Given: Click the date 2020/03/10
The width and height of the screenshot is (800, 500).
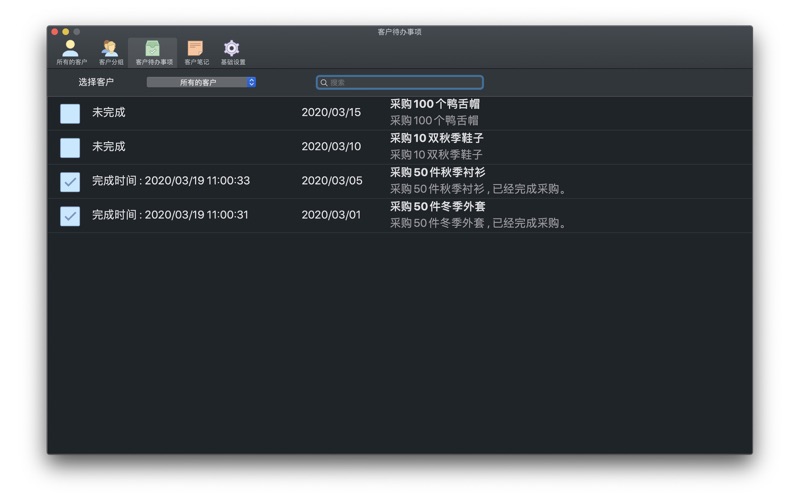Looking at the screenshot, I should click(331, 146).
